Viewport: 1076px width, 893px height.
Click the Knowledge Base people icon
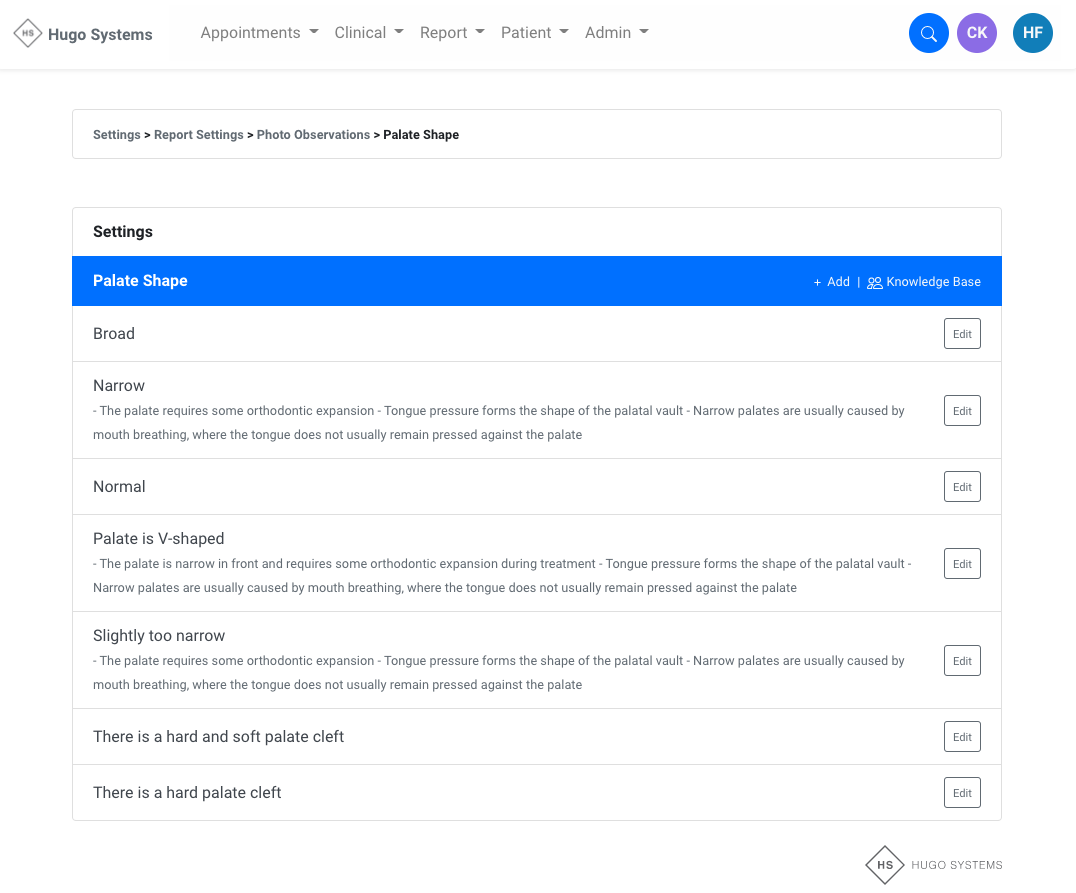click(874, 282)
